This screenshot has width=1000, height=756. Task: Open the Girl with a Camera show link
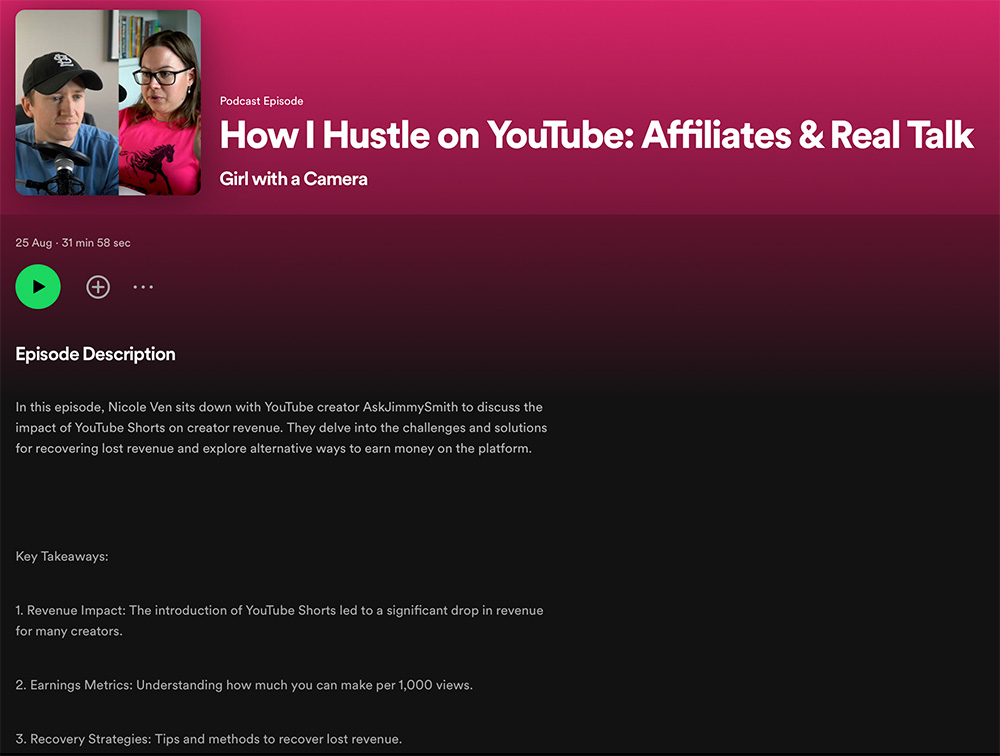click(293, 179)
